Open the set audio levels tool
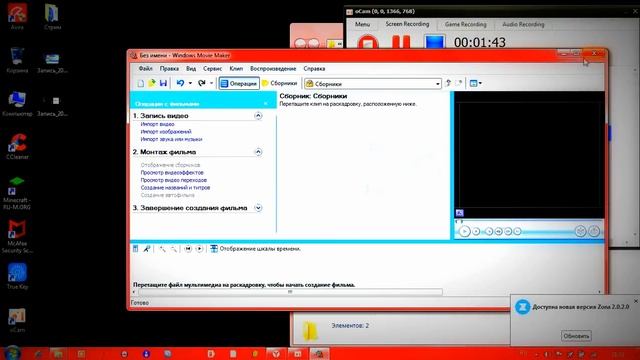Image resolution: width=640 pixels, height=360 pixels. 136,249
